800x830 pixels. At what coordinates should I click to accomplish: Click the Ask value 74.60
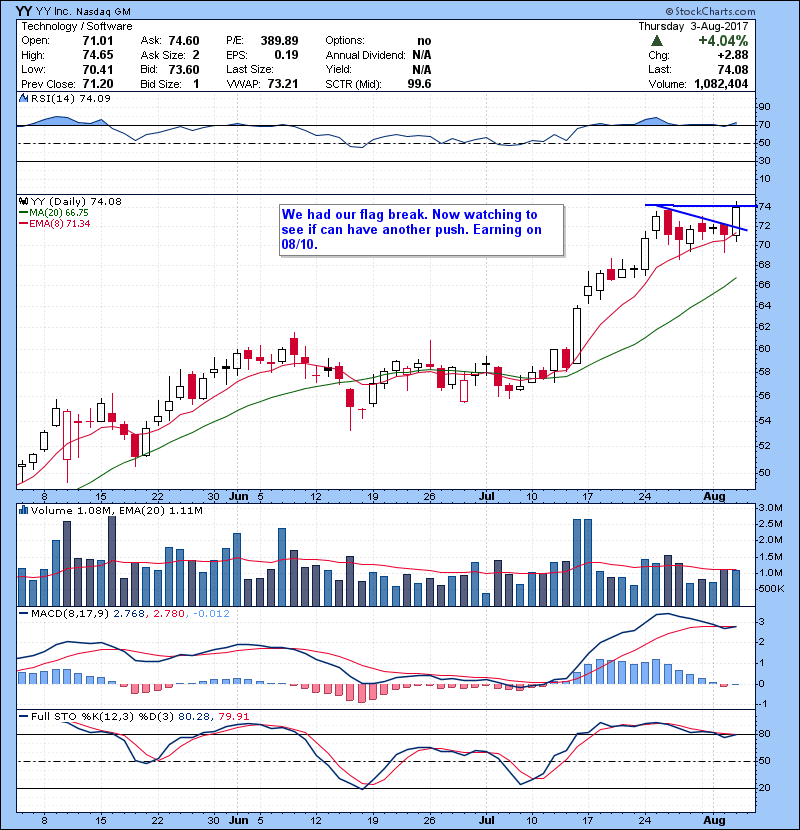(x=184, y=41)
